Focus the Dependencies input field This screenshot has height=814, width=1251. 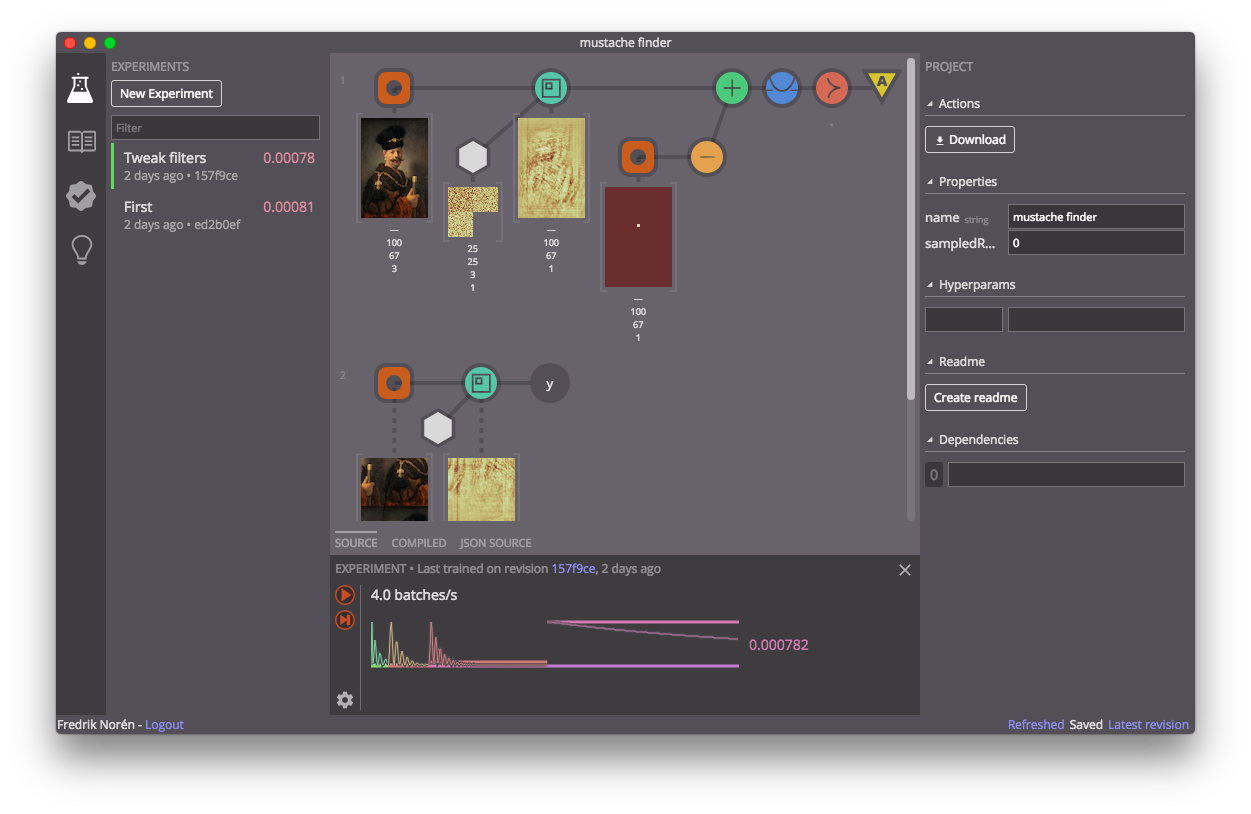(x=1066, y=475)
